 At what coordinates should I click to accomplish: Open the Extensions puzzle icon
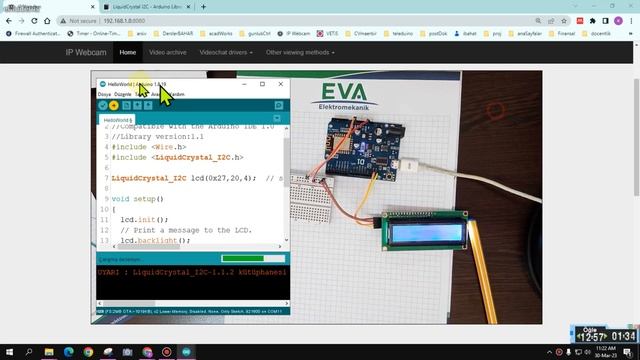tap(593, 21)
